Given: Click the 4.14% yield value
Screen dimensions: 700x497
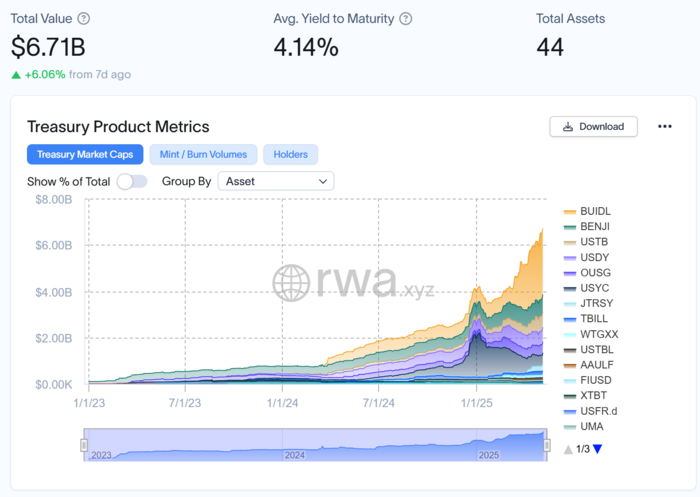Looking at the screenshot, I should (306, 47).
